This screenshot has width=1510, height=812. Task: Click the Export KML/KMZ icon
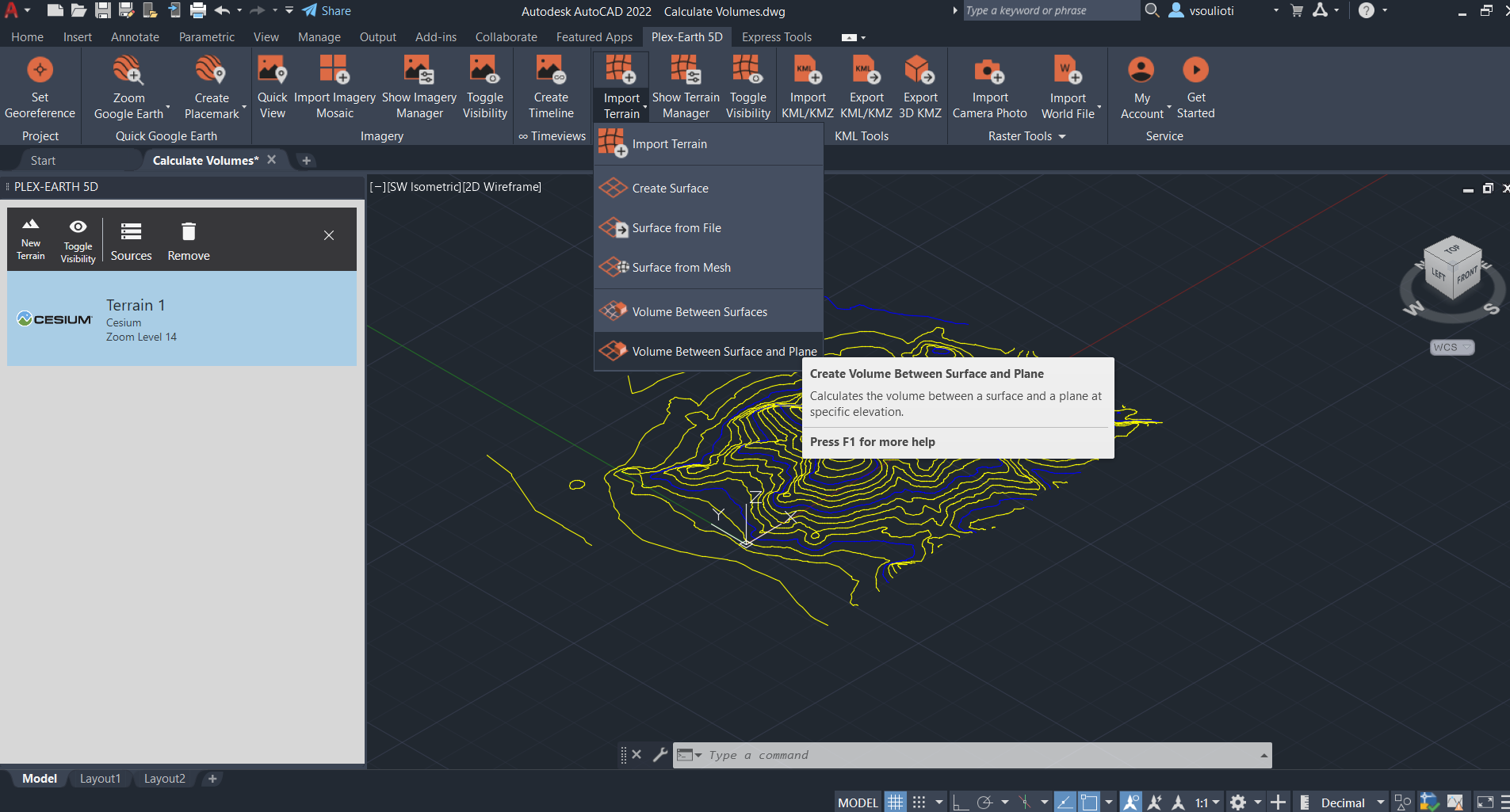pos(866,70)
